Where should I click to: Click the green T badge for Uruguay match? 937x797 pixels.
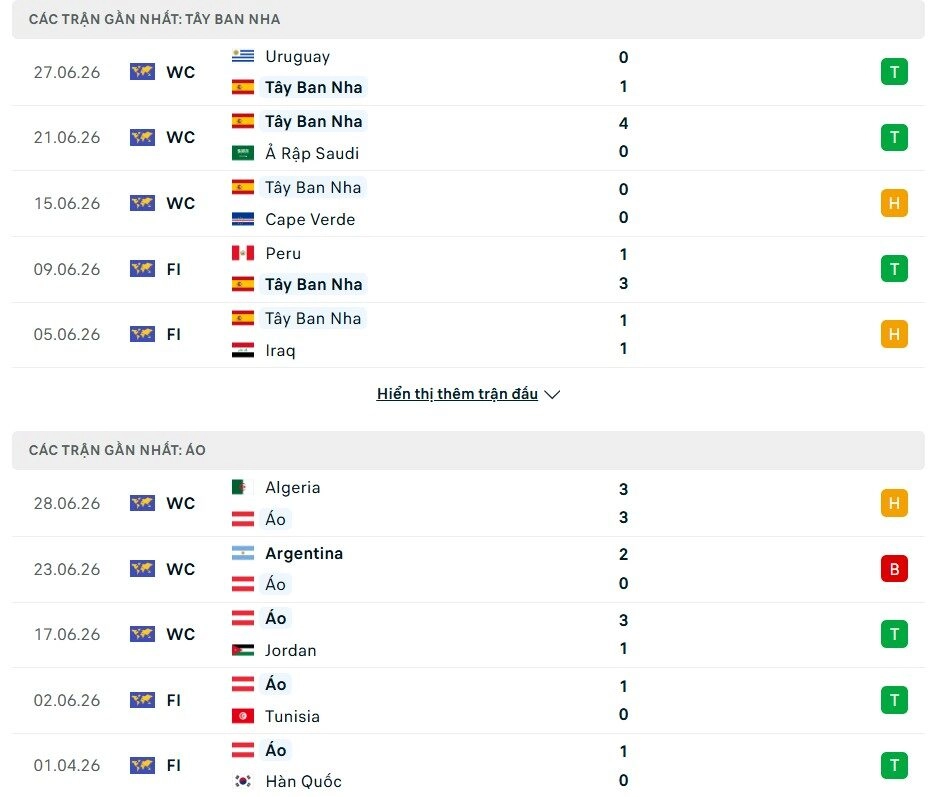[x=894, y=72]
